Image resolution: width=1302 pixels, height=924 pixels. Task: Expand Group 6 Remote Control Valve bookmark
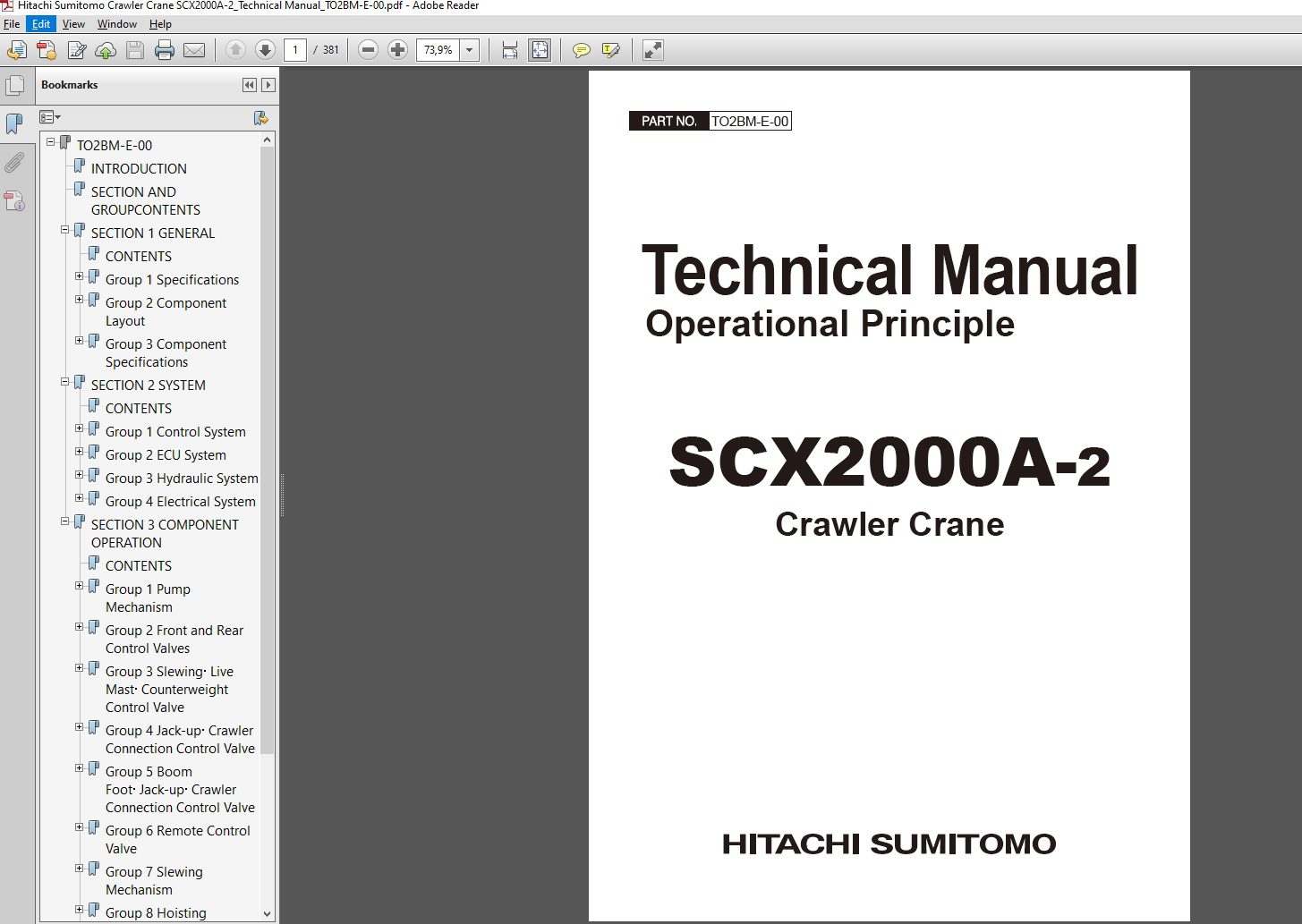(x=80, y=827)
